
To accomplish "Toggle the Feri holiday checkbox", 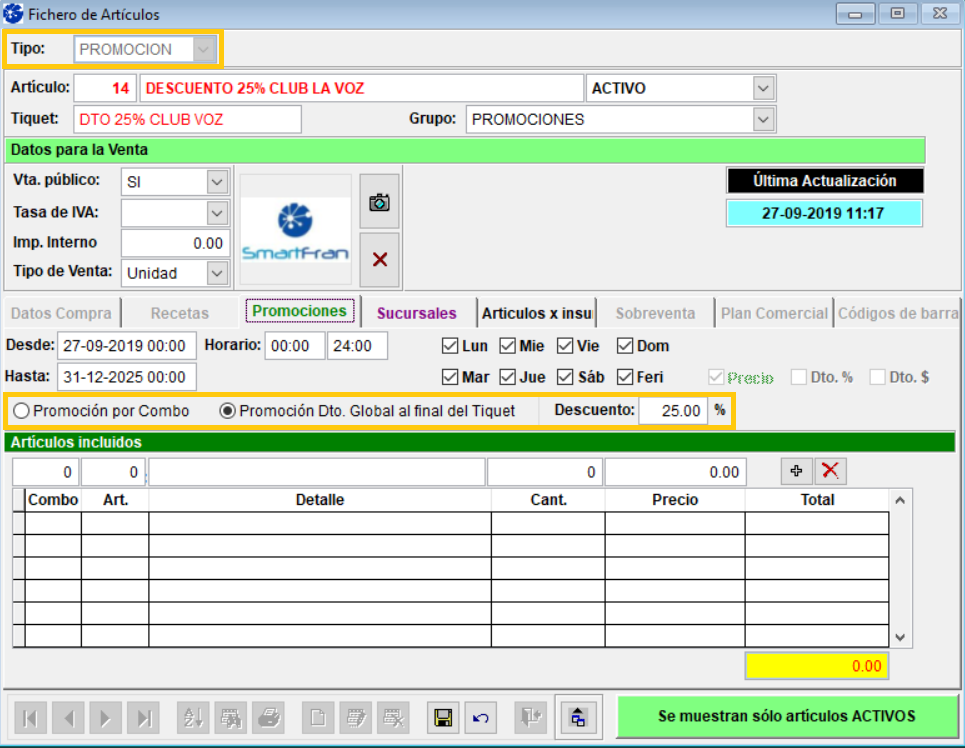I will coord(625,377).
